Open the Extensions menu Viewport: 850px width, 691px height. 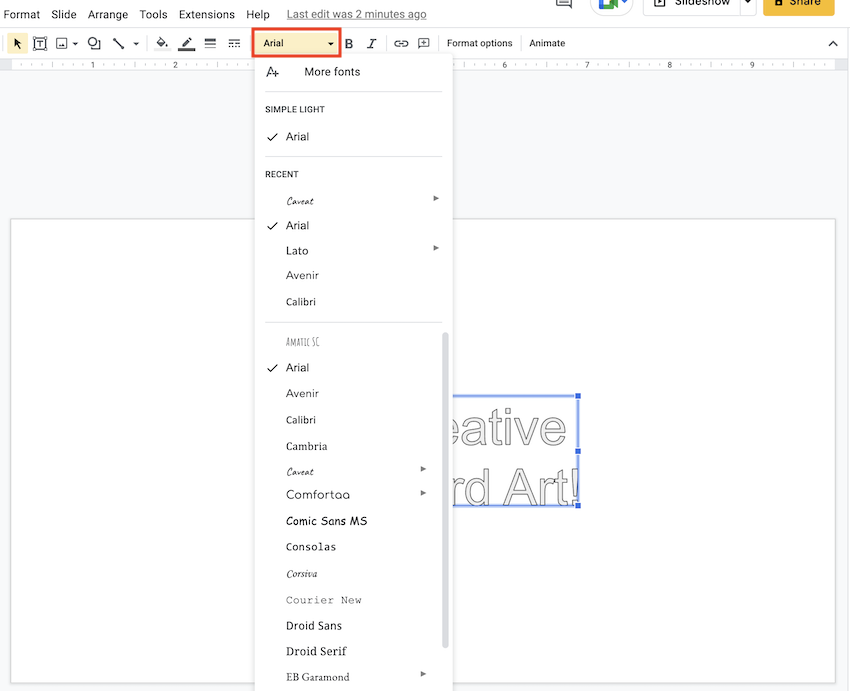tap(206, 15)
